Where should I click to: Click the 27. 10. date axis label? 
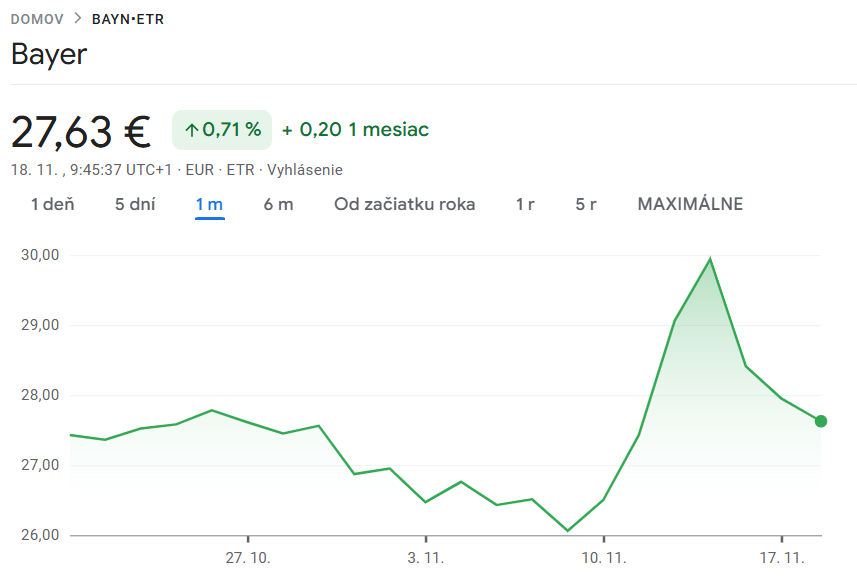(248, 557)
